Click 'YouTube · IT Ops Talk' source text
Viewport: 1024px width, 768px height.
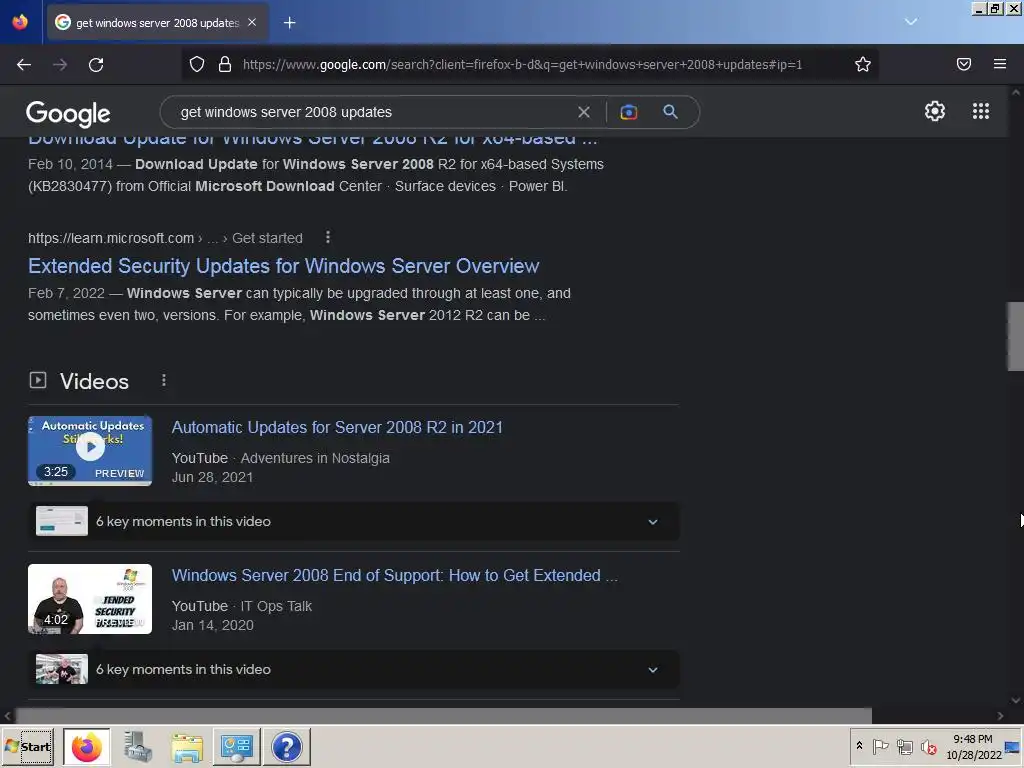click(242, 606)
